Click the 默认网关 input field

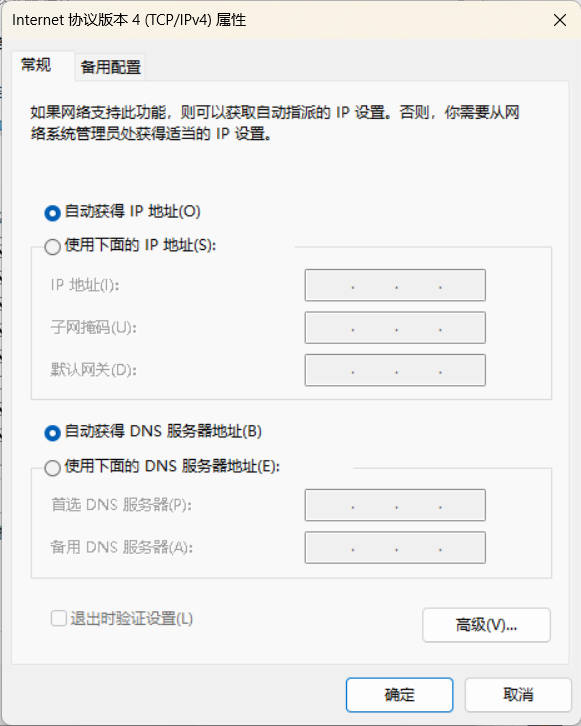coord(395,370)
